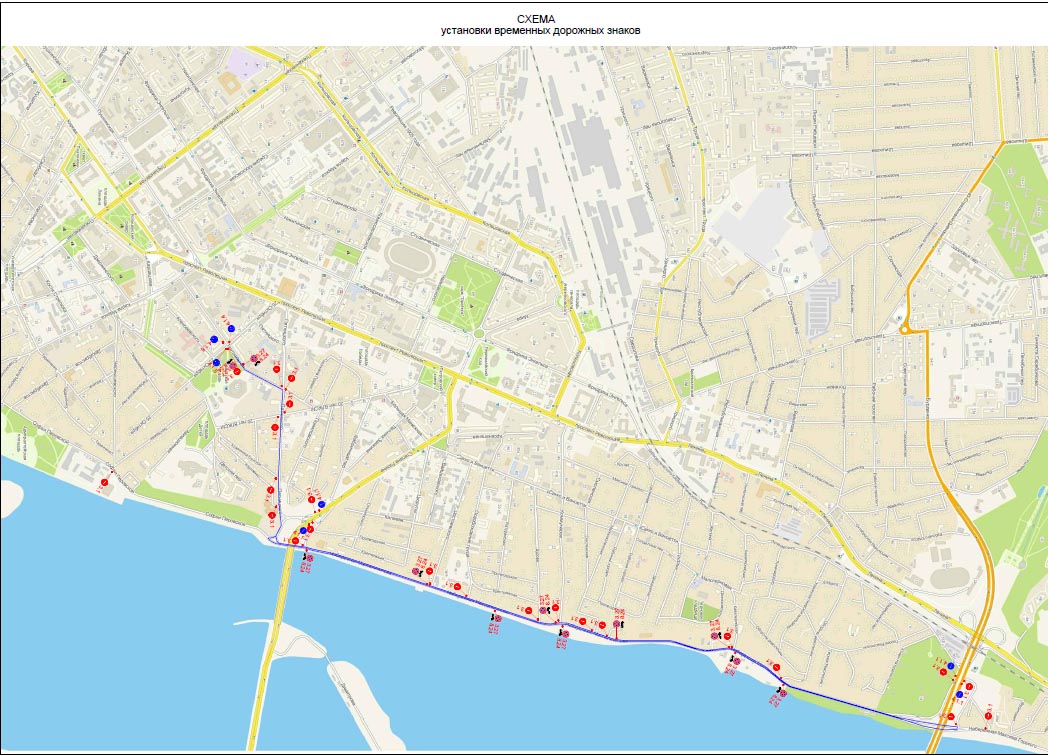Select the topmost blue sign in northwest cluster
The height and width of the screenshot is (755, 1048).
[x=230, y=327]
